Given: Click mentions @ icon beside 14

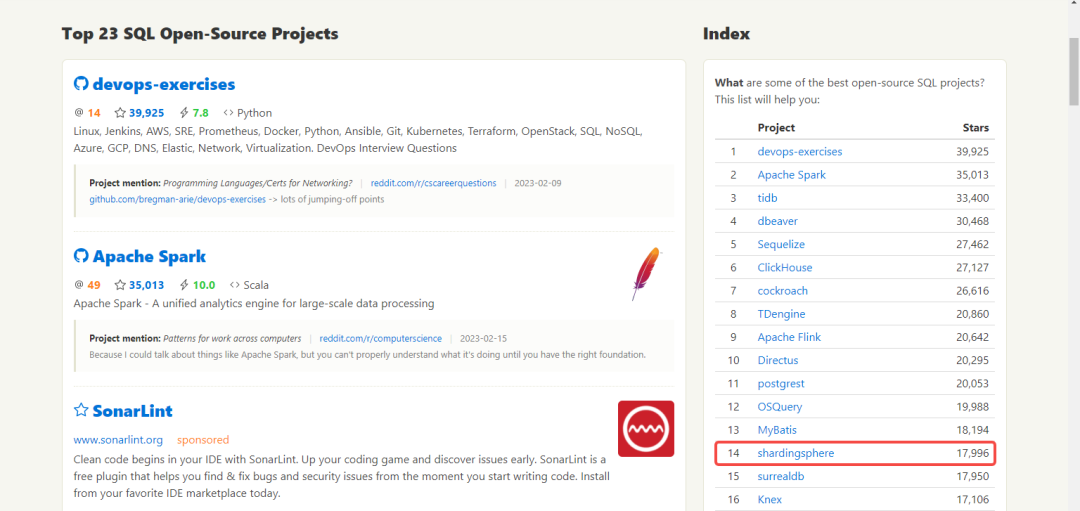Looking at the screenshot, I should coord(79,113).
